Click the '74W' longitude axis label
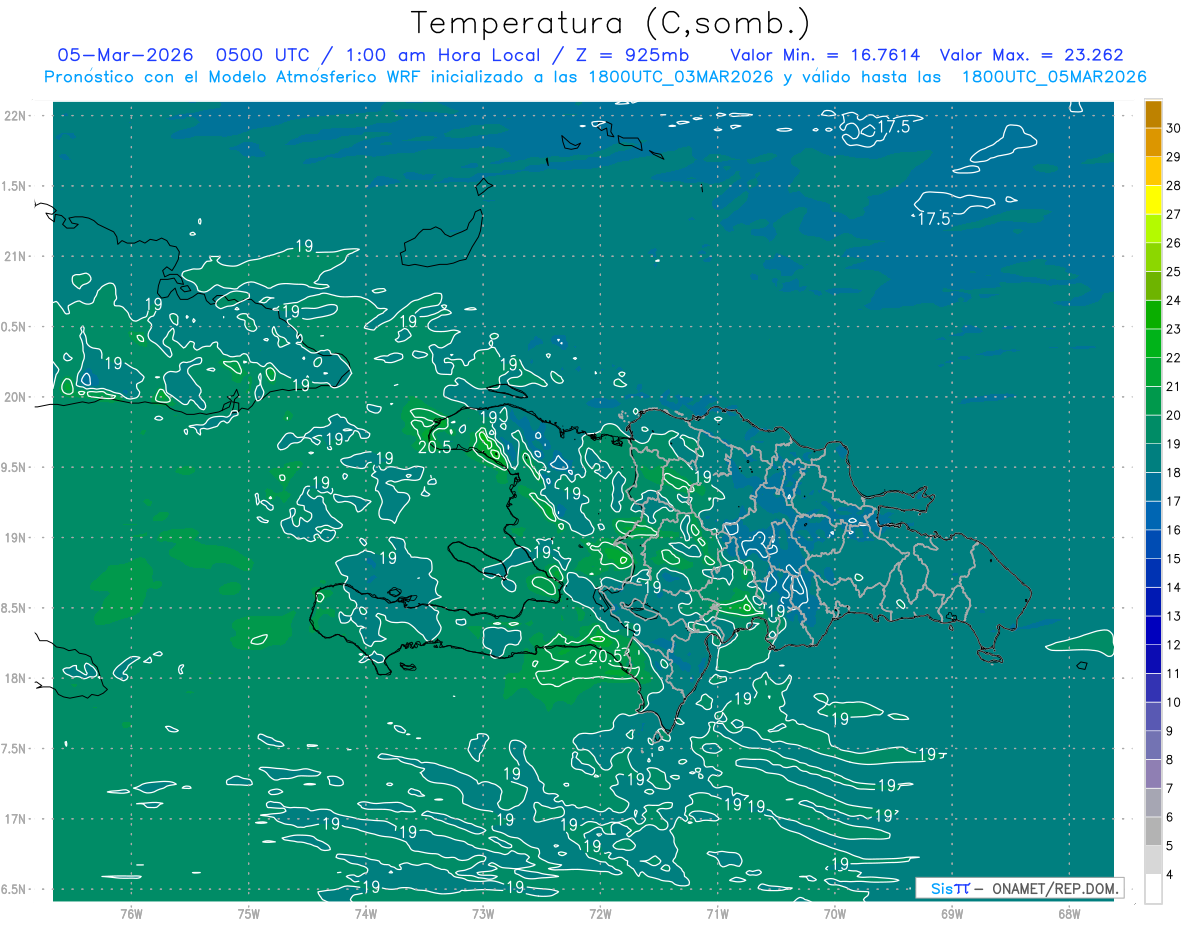Screen dimensions: 1200x927 [x=365, y=913]
